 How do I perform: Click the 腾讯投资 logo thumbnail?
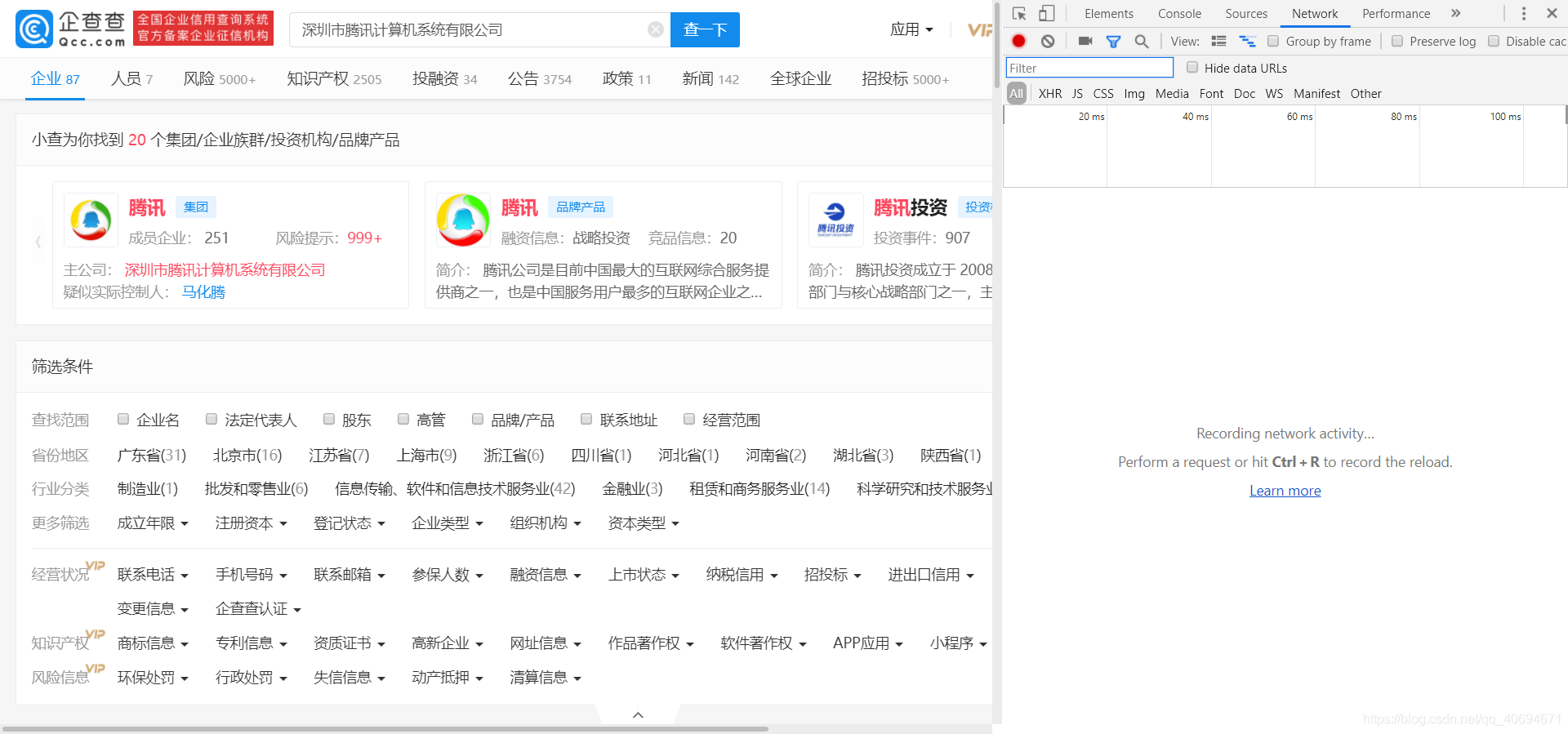point(835,220)
